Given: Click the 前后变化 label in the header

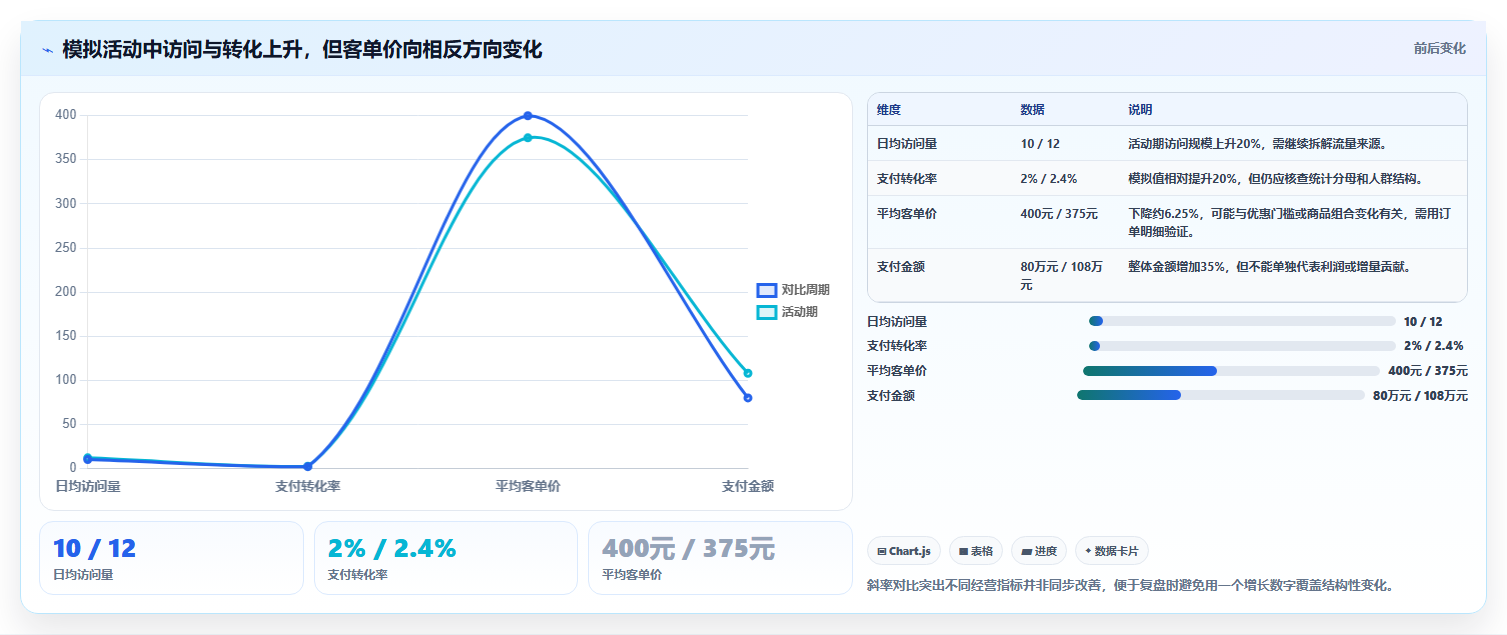Looking at the screenshot, I should click(1440, 48).
